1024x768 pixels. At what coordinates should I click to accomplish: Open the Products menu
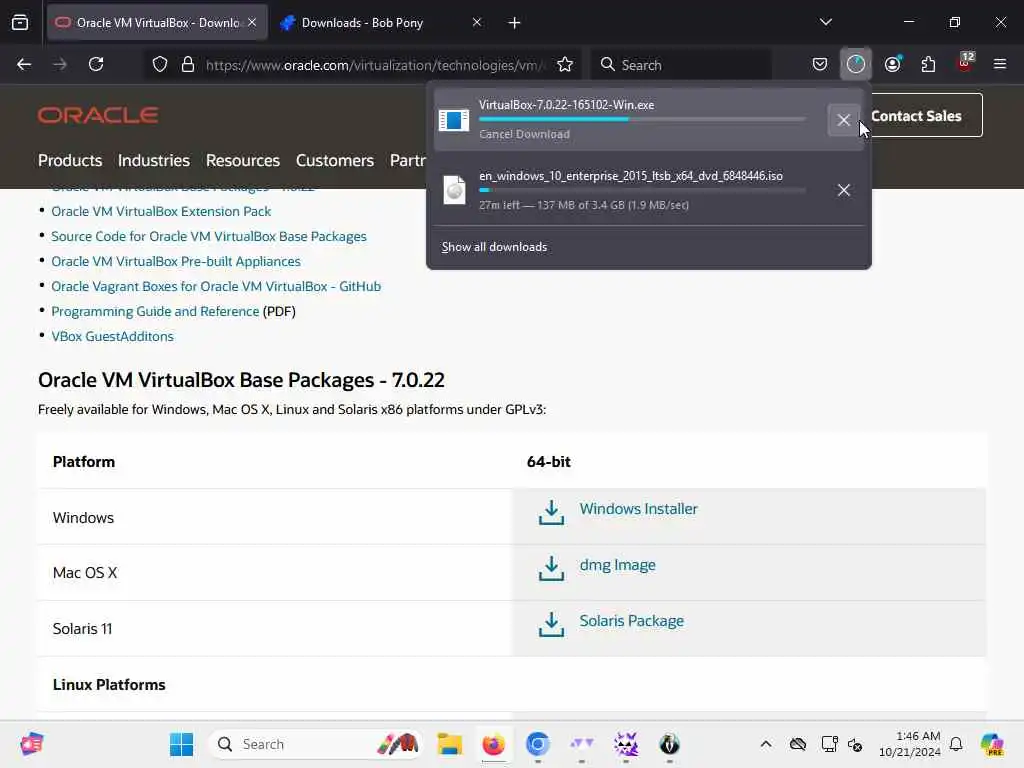70,161
